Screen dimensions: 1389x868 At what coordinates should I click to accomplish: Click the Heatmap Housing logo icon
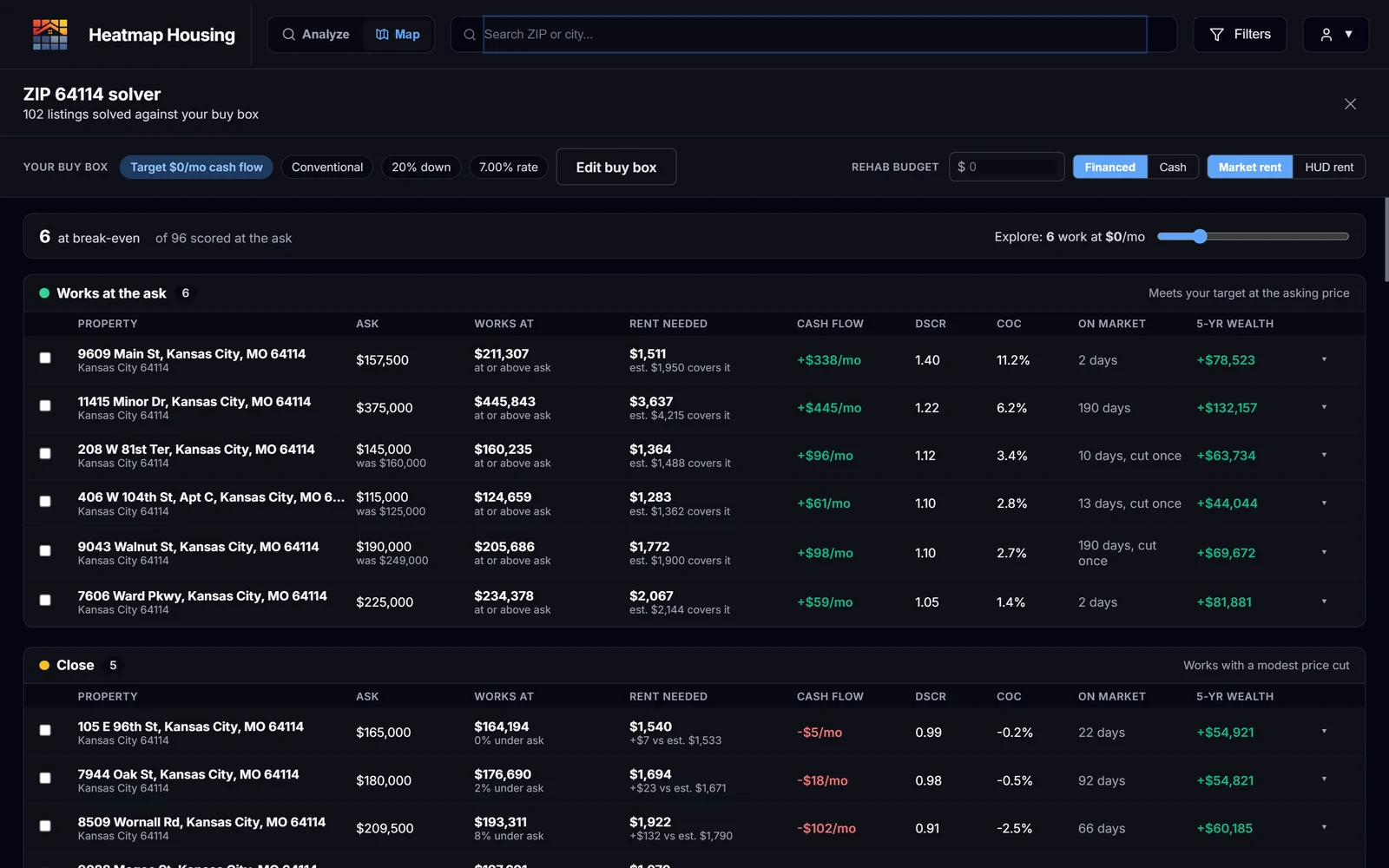(50, 35)
